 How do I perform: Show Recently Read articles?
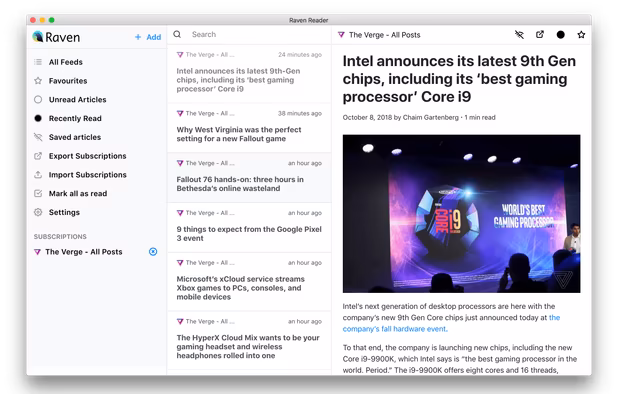tap(75, 118)
